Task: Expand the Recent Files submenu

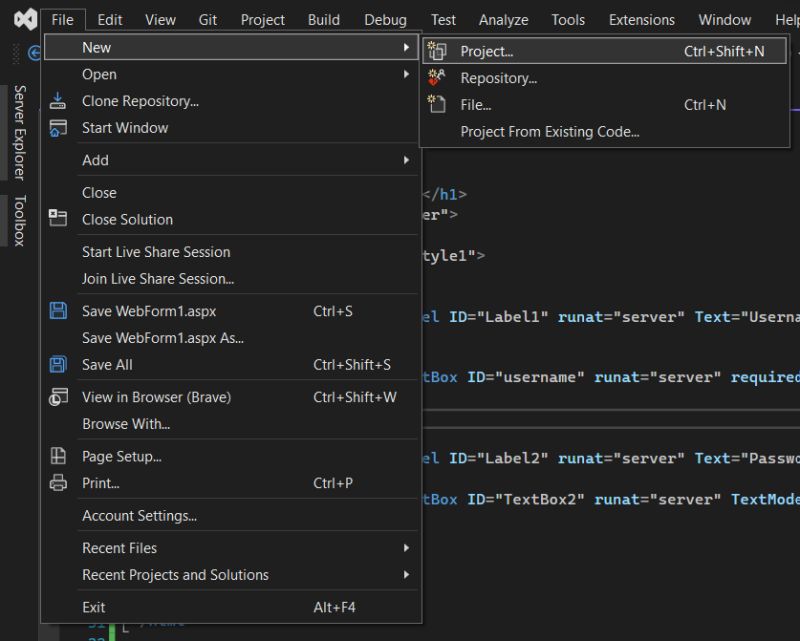Action: point(405,548)
